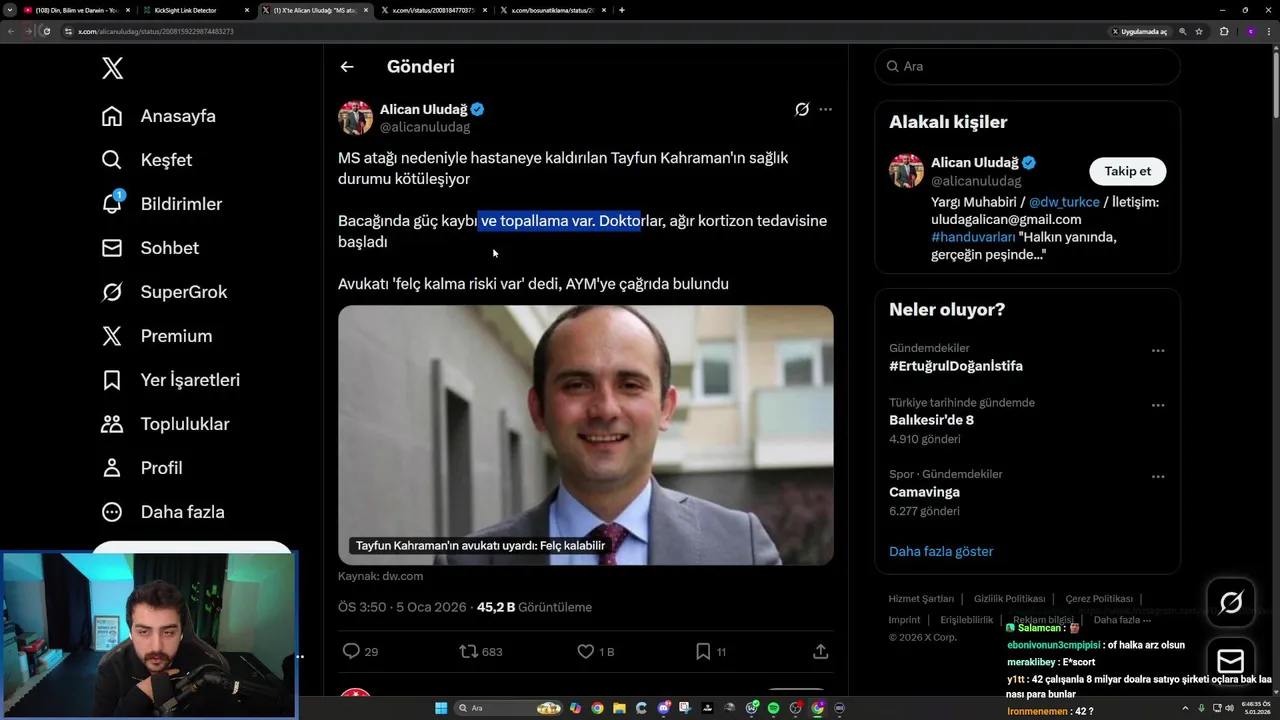Switch to Din, Bilim ve Darwin YouTube tab
The height and width of the screenshot is (720, 1280).
coord(76,10)
